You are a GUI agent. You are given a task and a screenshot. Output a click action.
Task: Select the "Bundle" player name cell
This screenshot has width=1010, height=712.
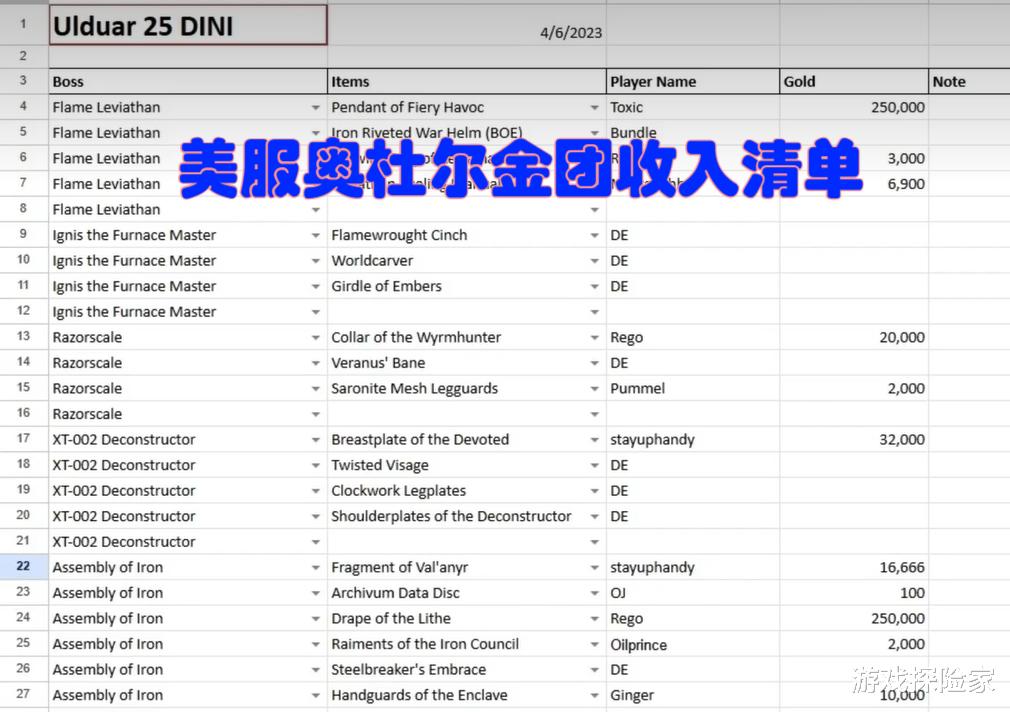point(693,133)
